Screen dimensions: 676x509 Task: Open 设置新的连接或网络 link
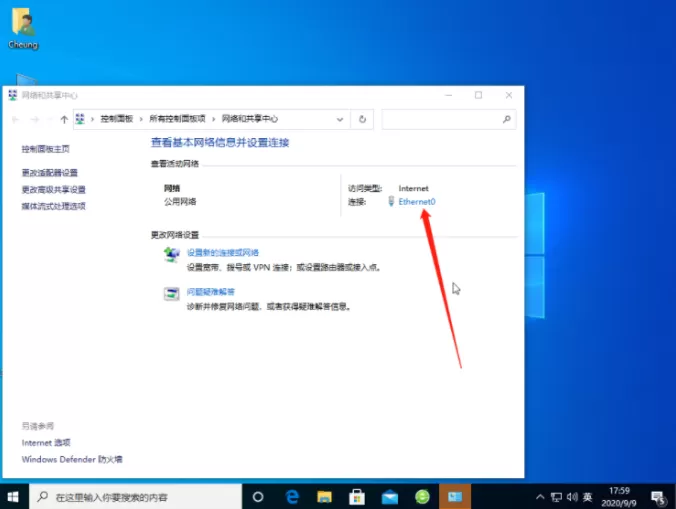(222, 253)
